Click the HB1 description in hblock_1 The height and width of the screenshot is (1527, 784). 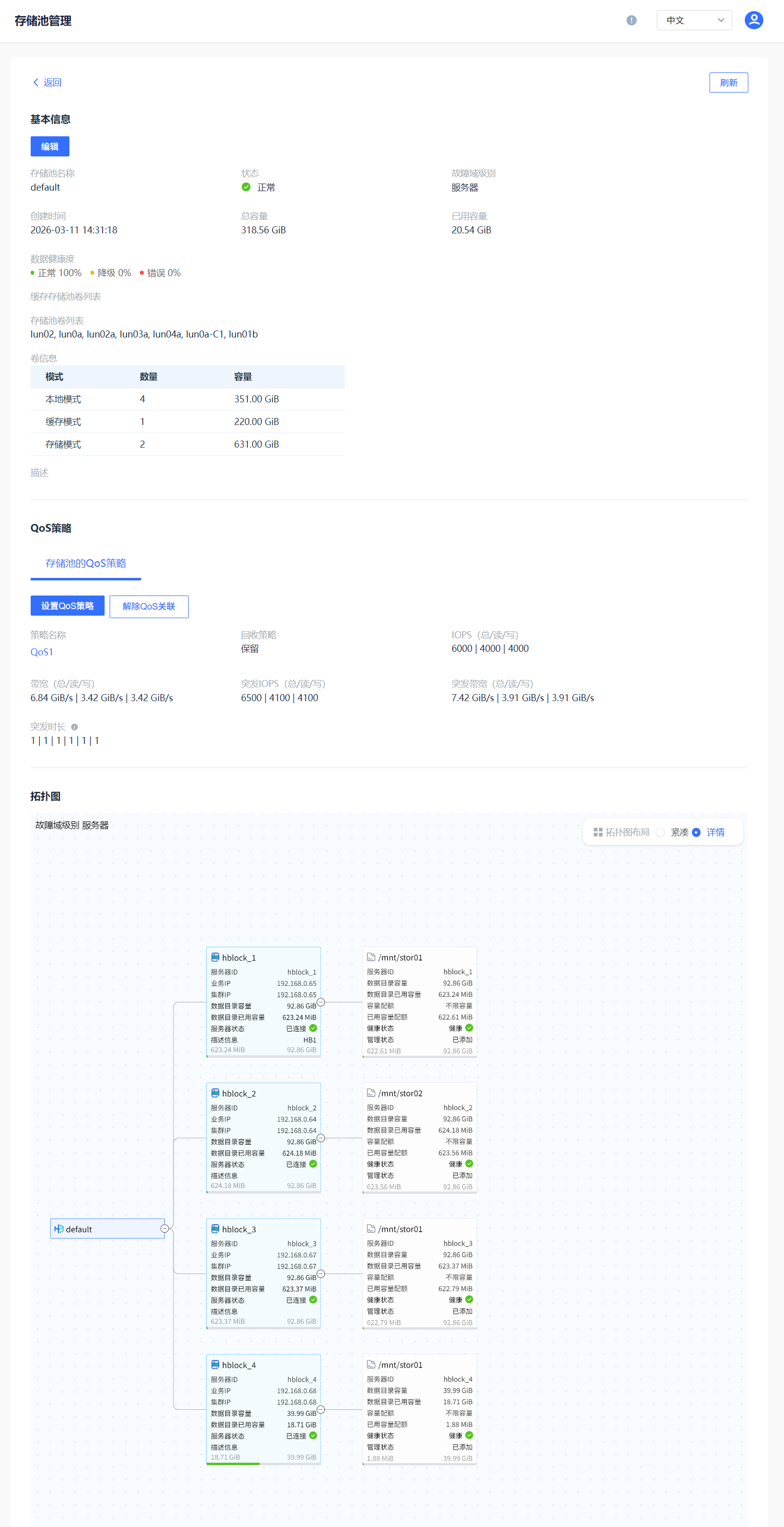click(x=310, y=1040)
